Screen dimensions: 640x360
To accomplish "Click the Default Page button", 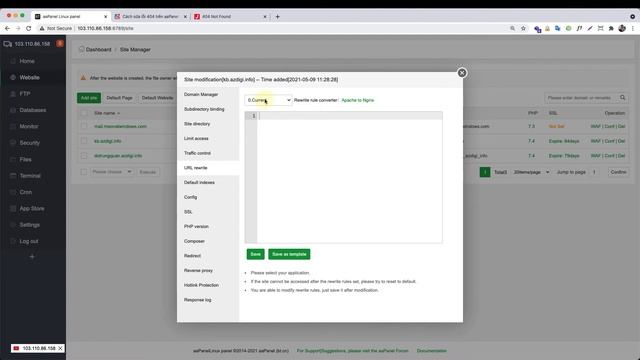I will click(x=119, y=98).
